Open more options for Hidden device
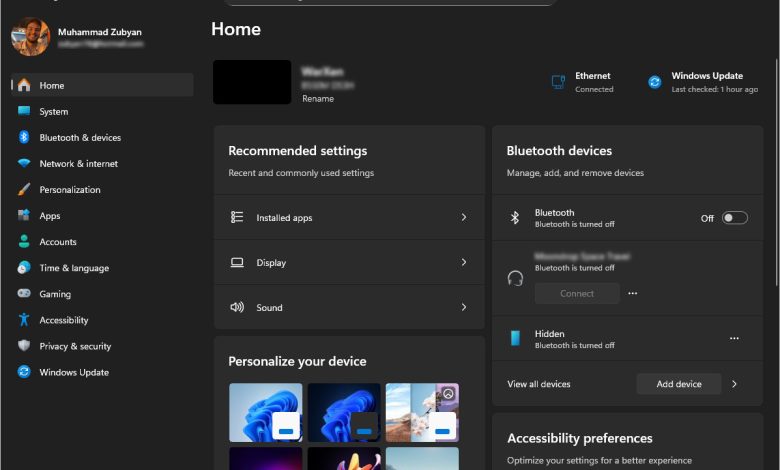Image resolution: width=780 pixels, height=470 pixels. [x=734, y=338]
